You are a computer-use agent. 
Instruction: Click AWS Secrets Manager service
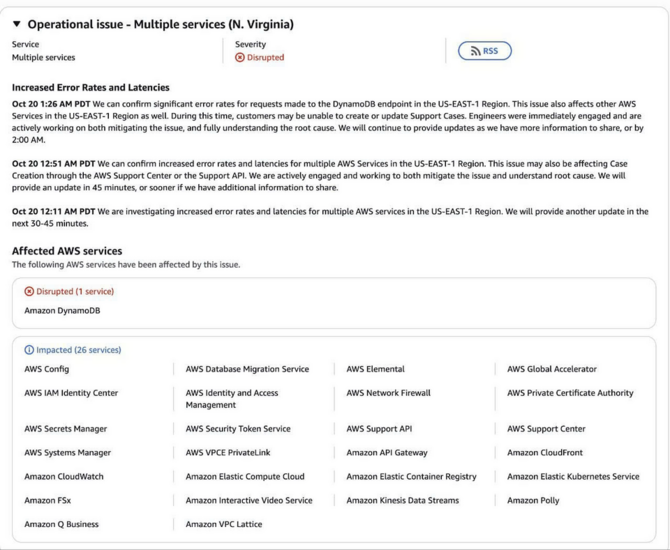[x=66, y=429]
